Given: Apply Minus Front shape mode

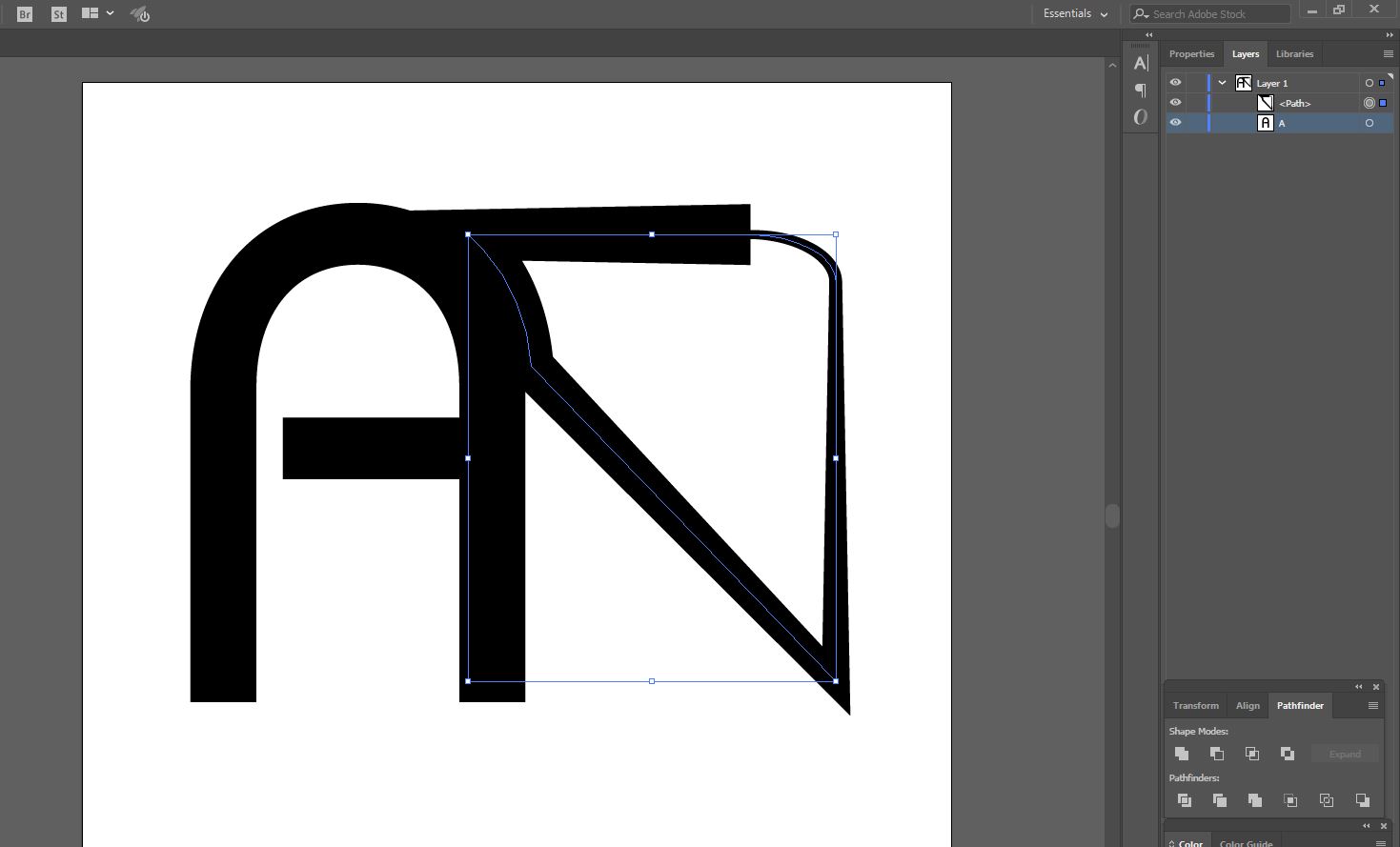Looking at the screenshot, I should click(1217, 754).
